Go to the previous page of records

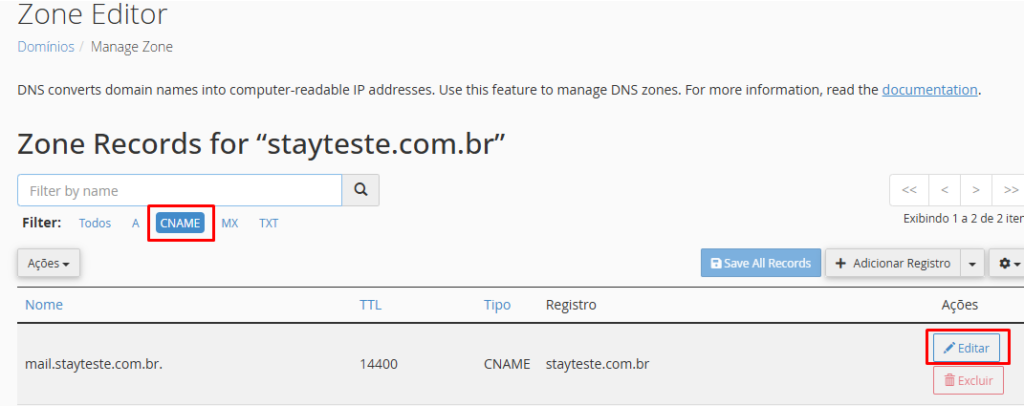tap(944, 190)
